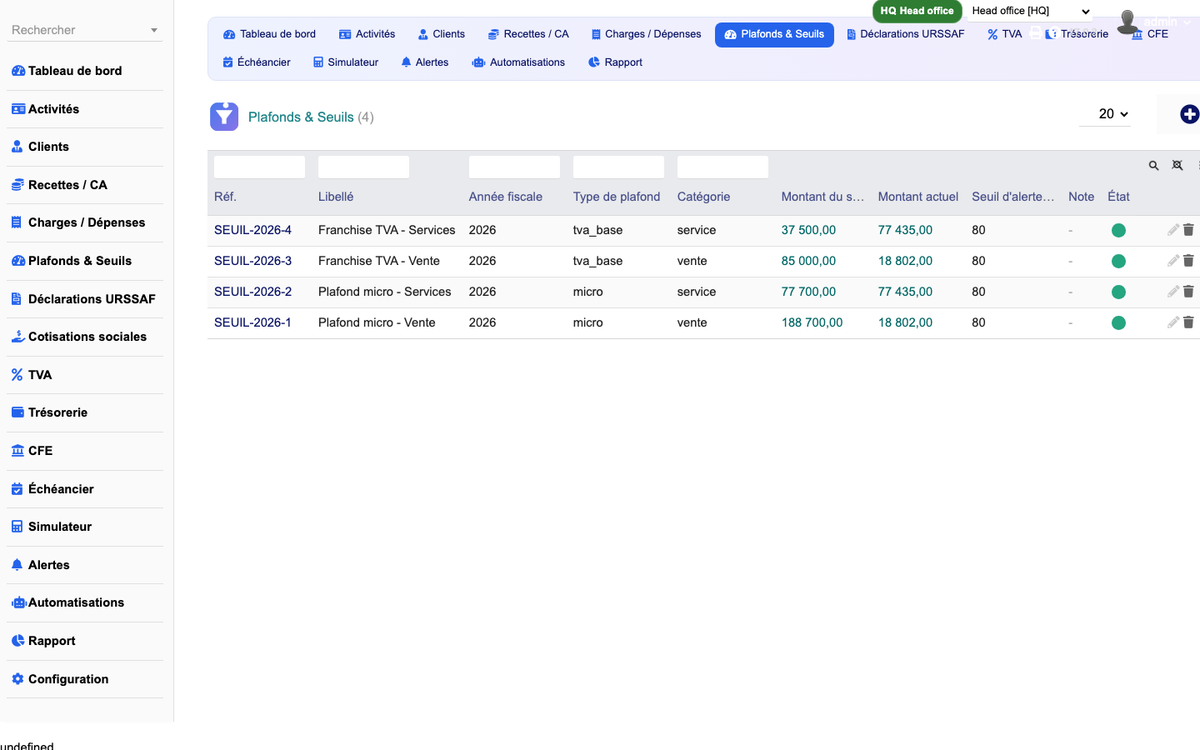Open Alertes top tab
This screenshot has height=750, width=1200.
(x=425, y=62)
